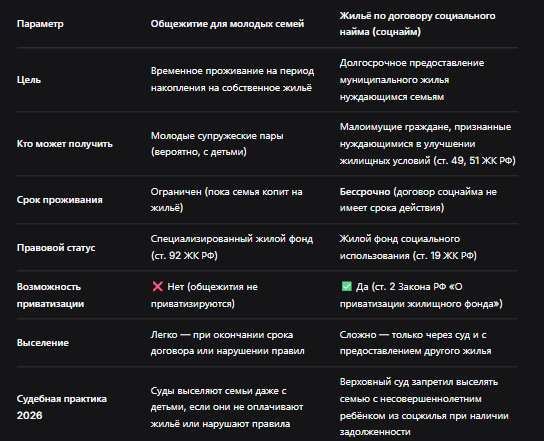The width and height of the screenshot is (544, 441).
Task: Click the 'Возможность приватизации' row label
Action: (x=50, y=295)
